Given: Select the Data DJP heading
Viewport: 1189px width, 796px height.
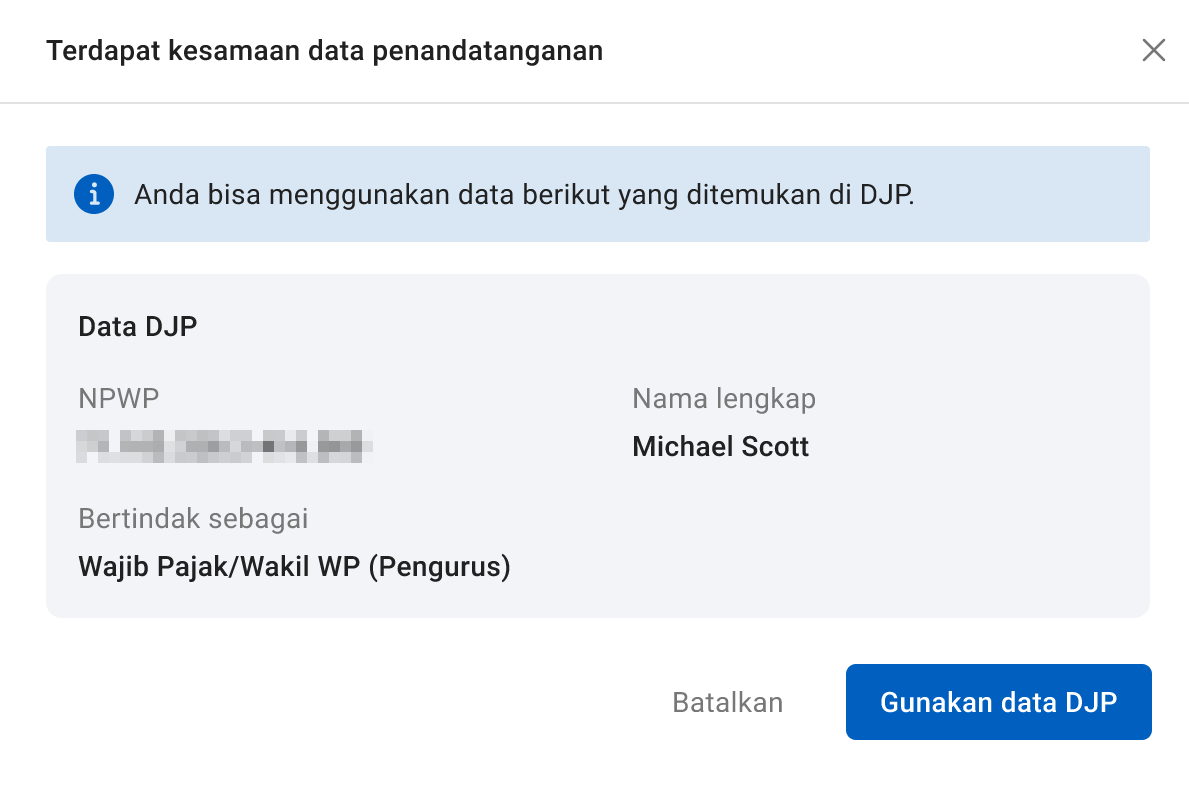Looking at the screenshot, I should click(x=138, y=327).
